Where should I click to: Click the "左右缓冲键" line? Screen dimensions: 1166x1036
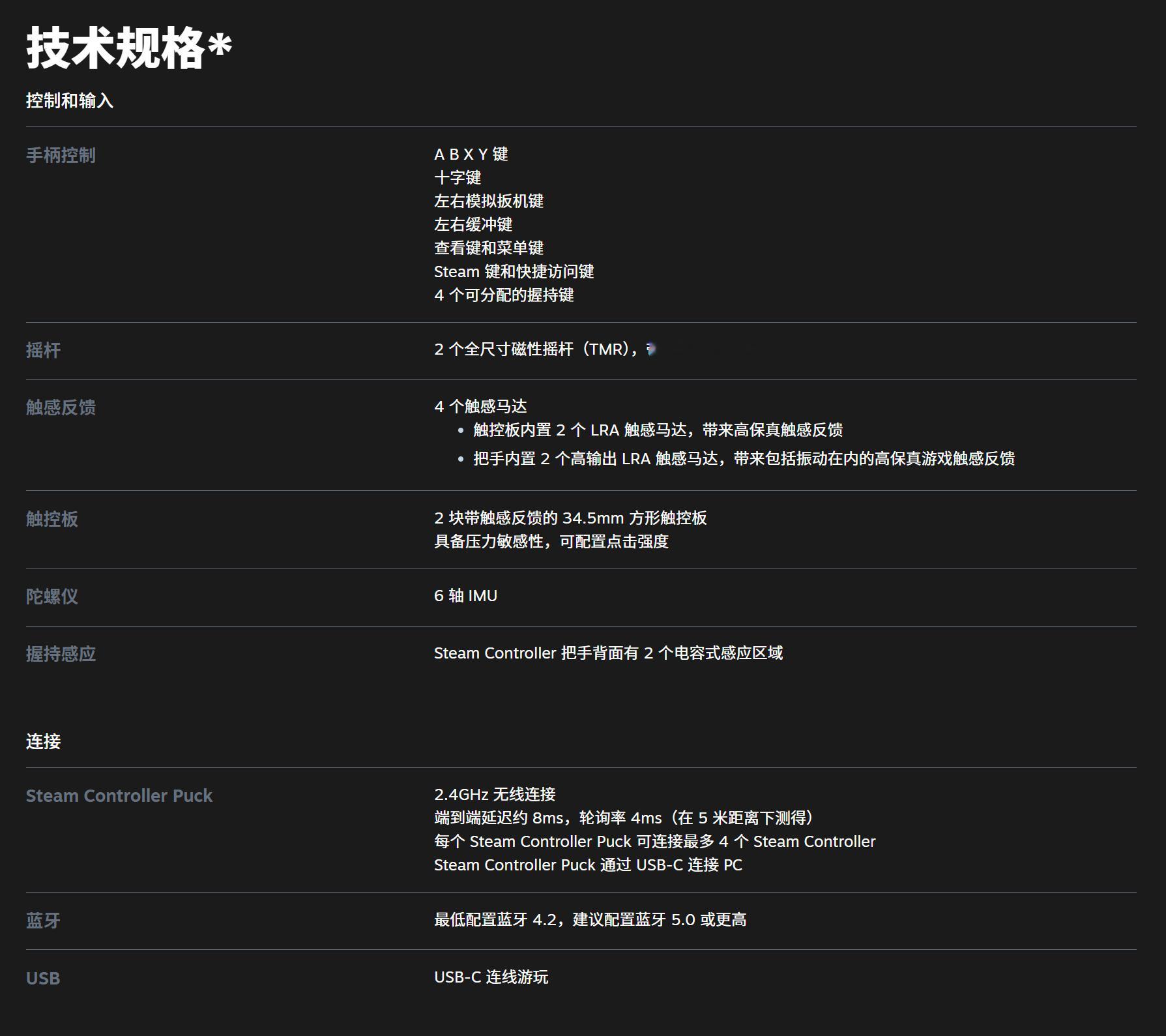473,224
